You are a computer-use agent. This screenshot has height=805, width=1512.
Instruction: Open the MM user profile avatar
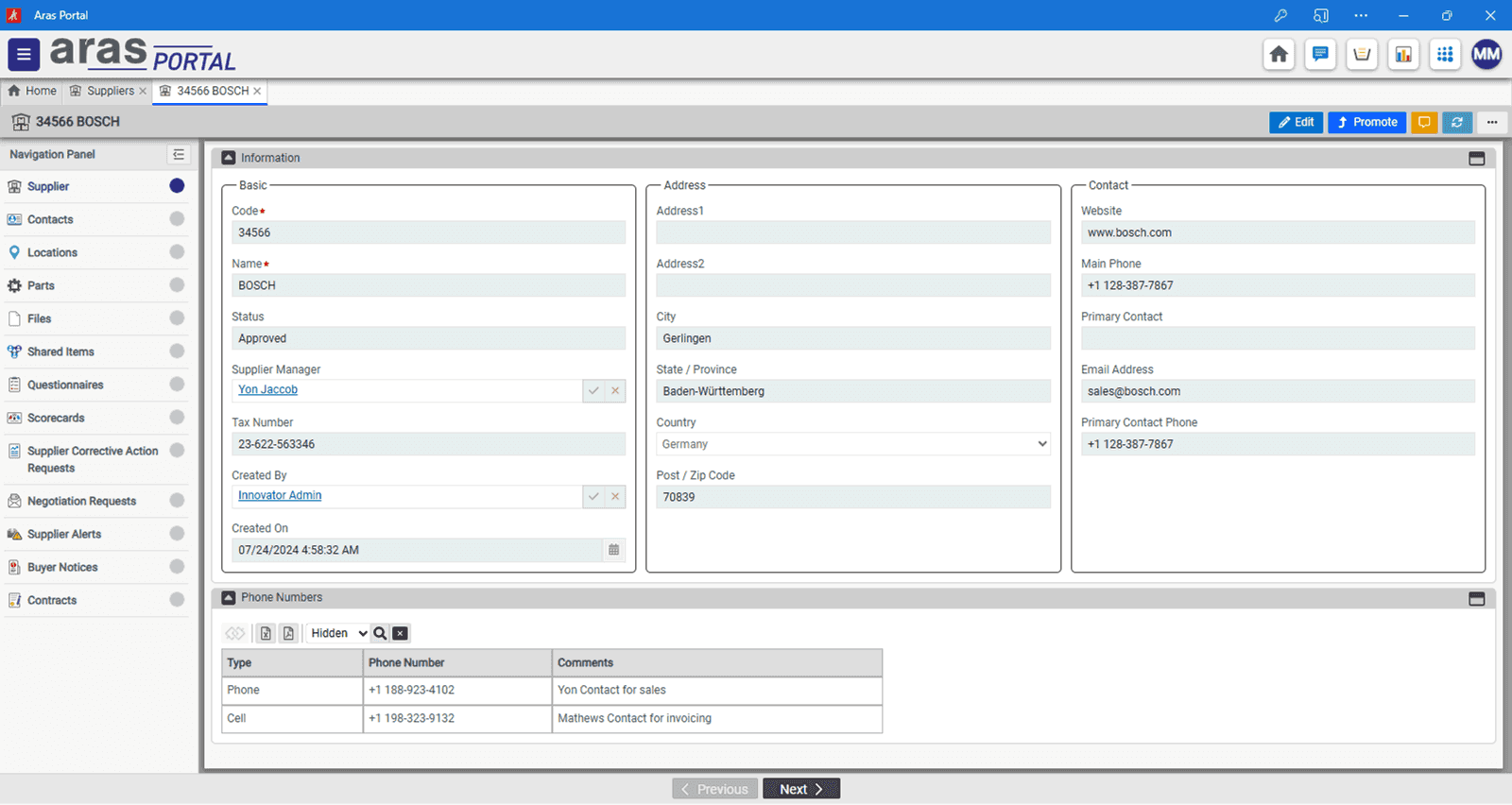[1486, 54]
